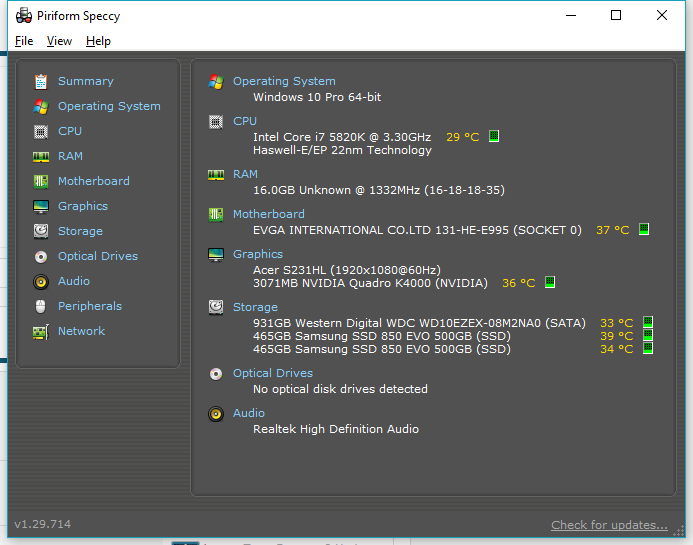Select Optical Drives in the sidebar
Screen dimensions: 693x545
click(x=98, y=256)
